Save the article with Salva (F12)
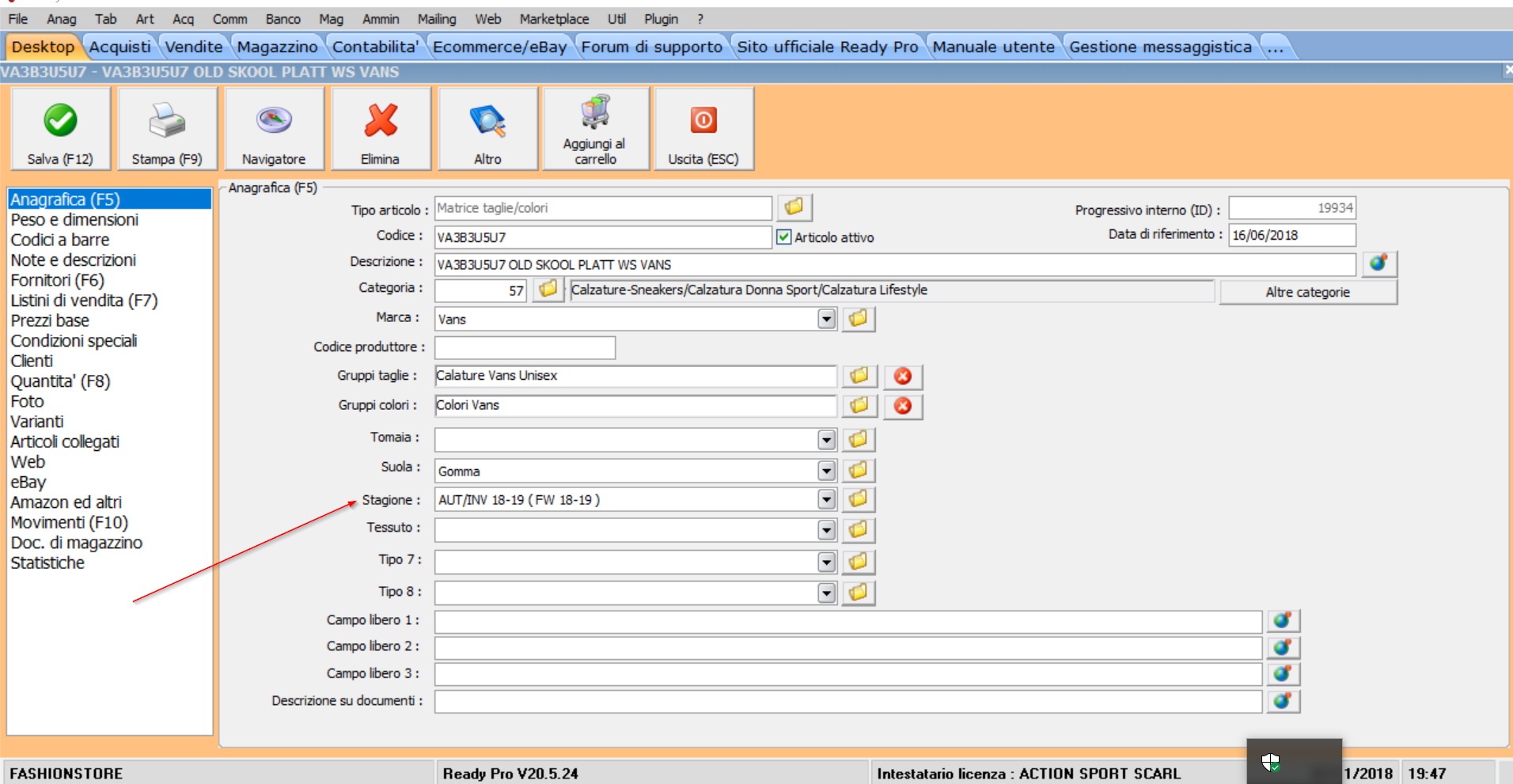 pos(60,128)
